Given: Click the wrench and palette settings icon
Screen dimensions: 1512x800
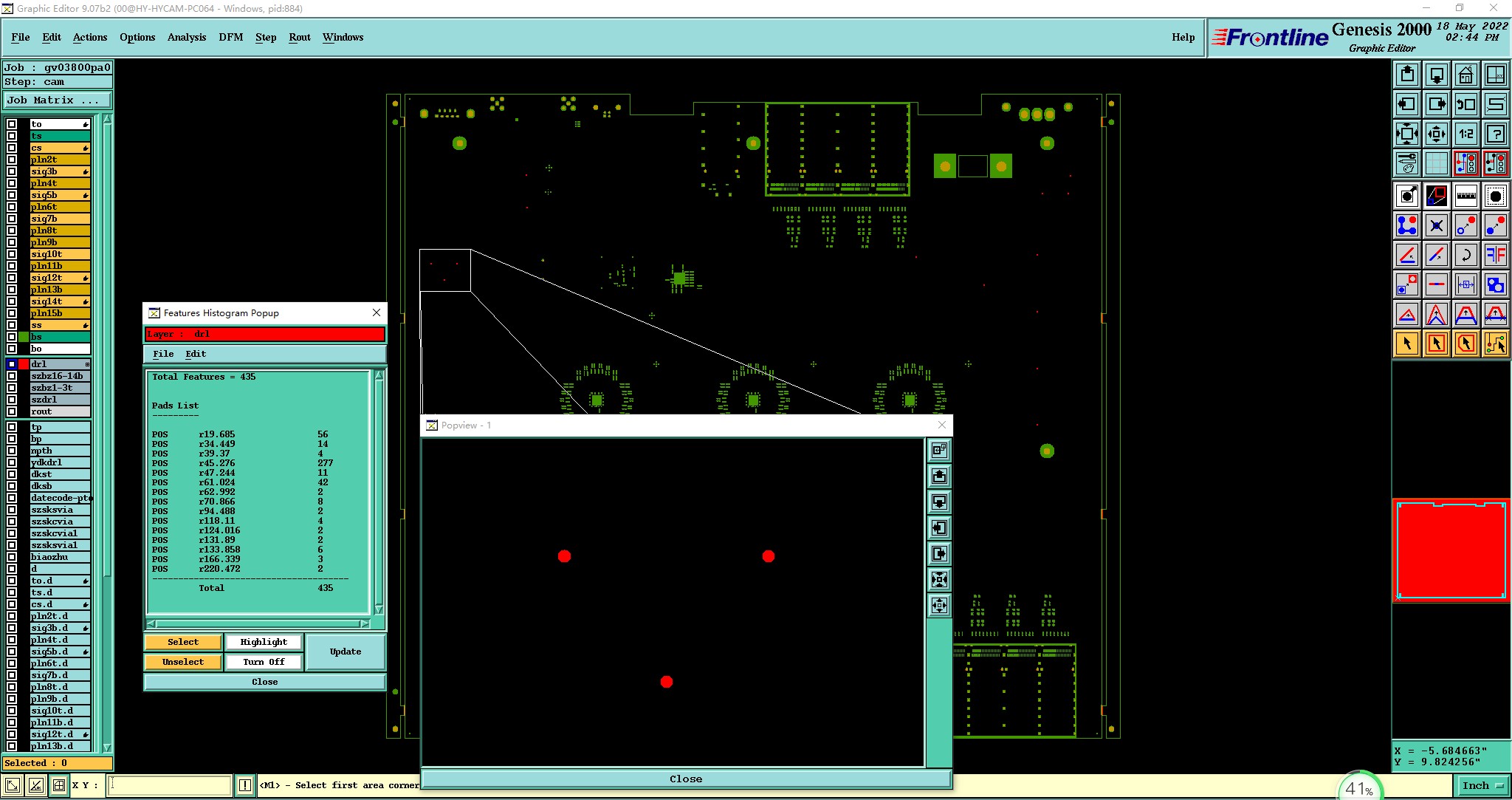Looking at the screenshot, I should [x=1407, y=163].
